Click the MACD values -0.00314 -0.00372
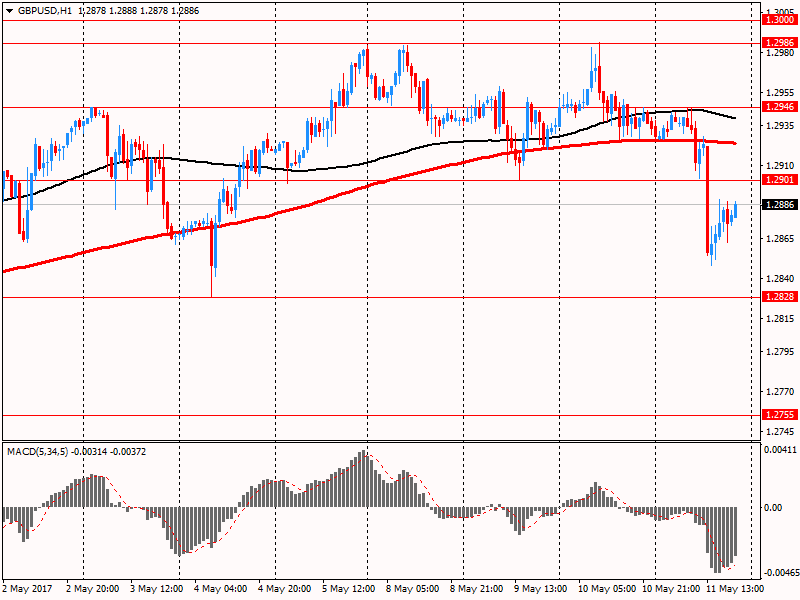 [x=109, y=452]
